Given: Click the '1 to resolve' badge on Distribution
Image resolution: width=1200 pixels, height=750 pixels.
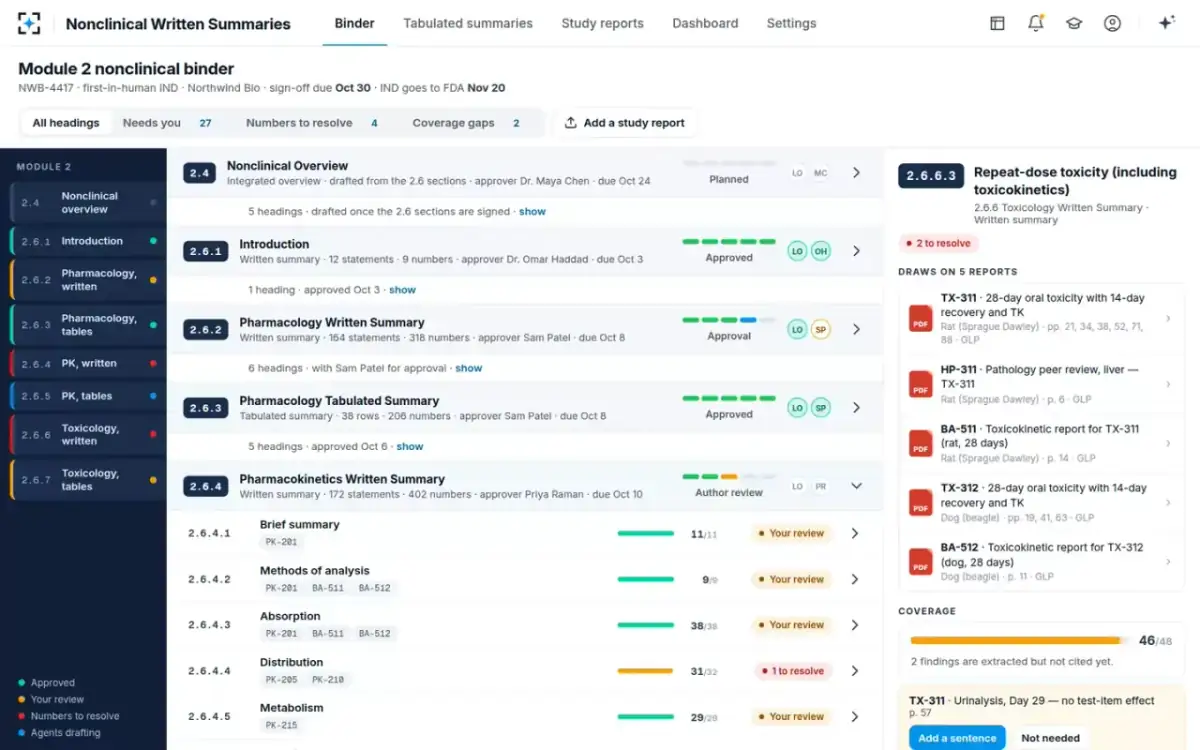Looking at the screenshot, I should [x=793, y=671].
